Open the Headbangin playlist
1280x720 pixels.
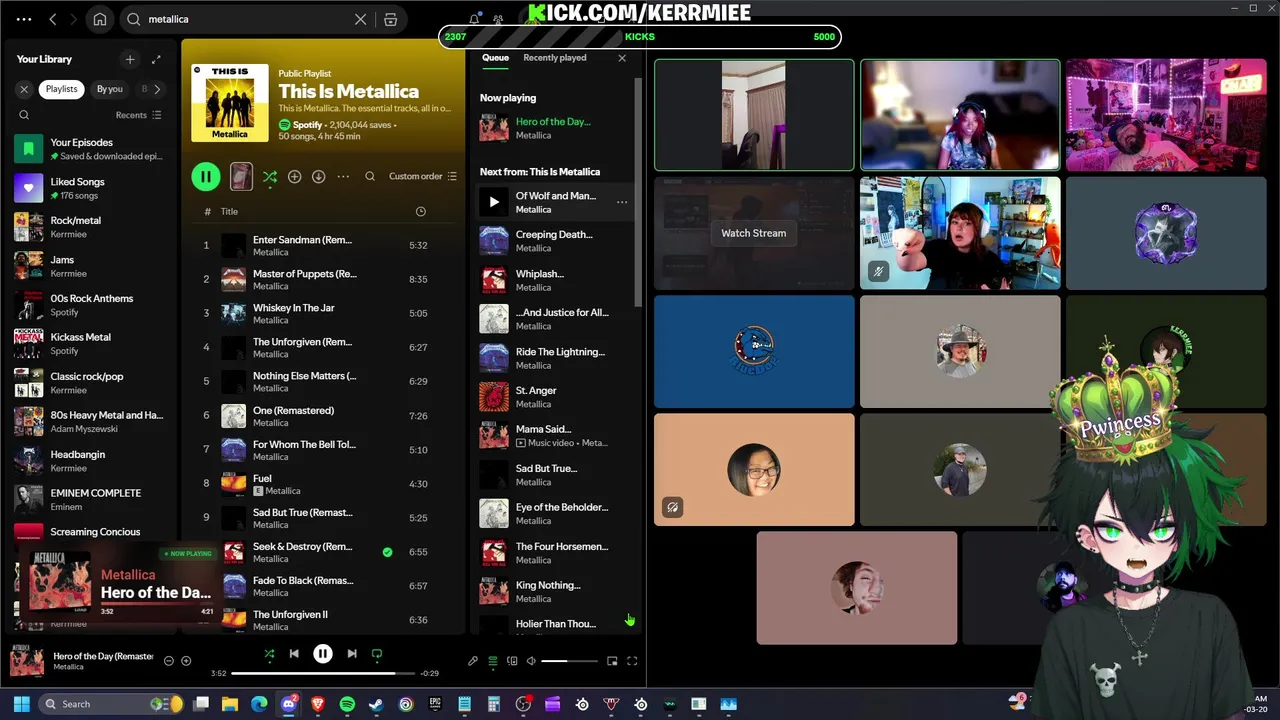[x=92, y=460]
